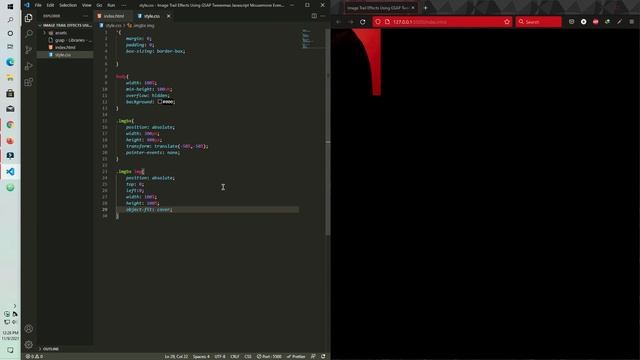
Task: Change language mode via CSS status item
Action: [x=248, y=356]
